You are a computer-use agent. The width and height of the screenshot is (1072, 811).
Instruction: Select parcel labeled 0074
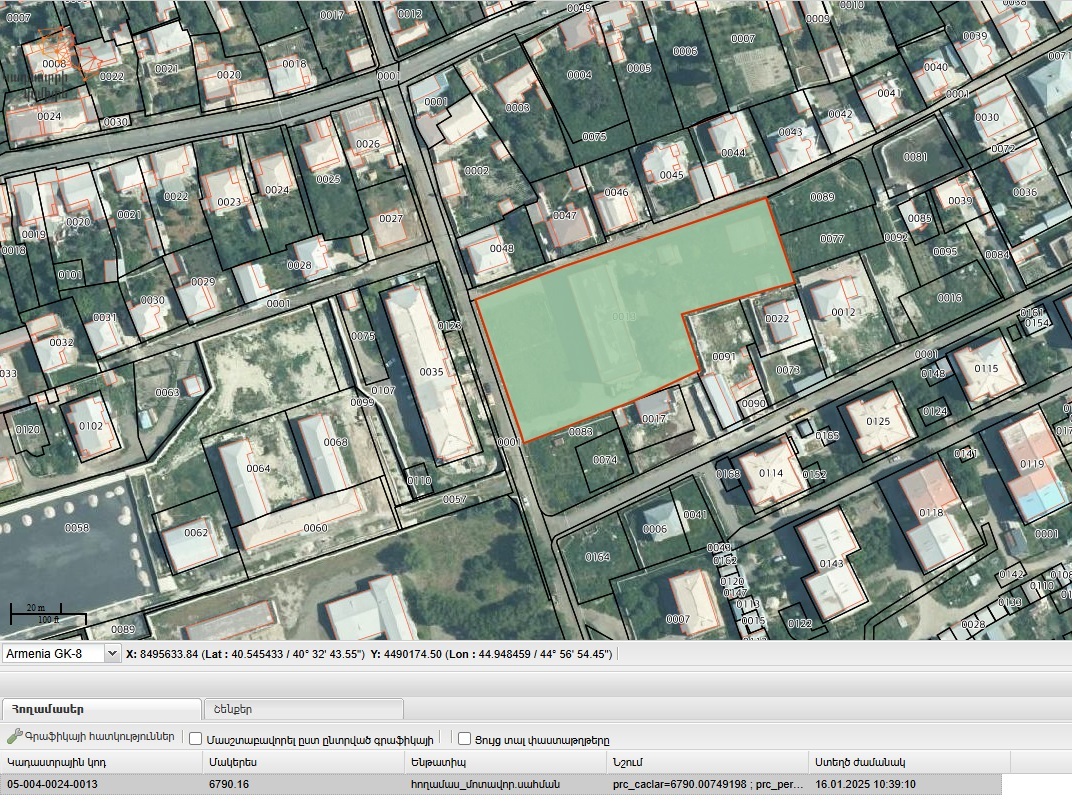click(x=605, y=460)
